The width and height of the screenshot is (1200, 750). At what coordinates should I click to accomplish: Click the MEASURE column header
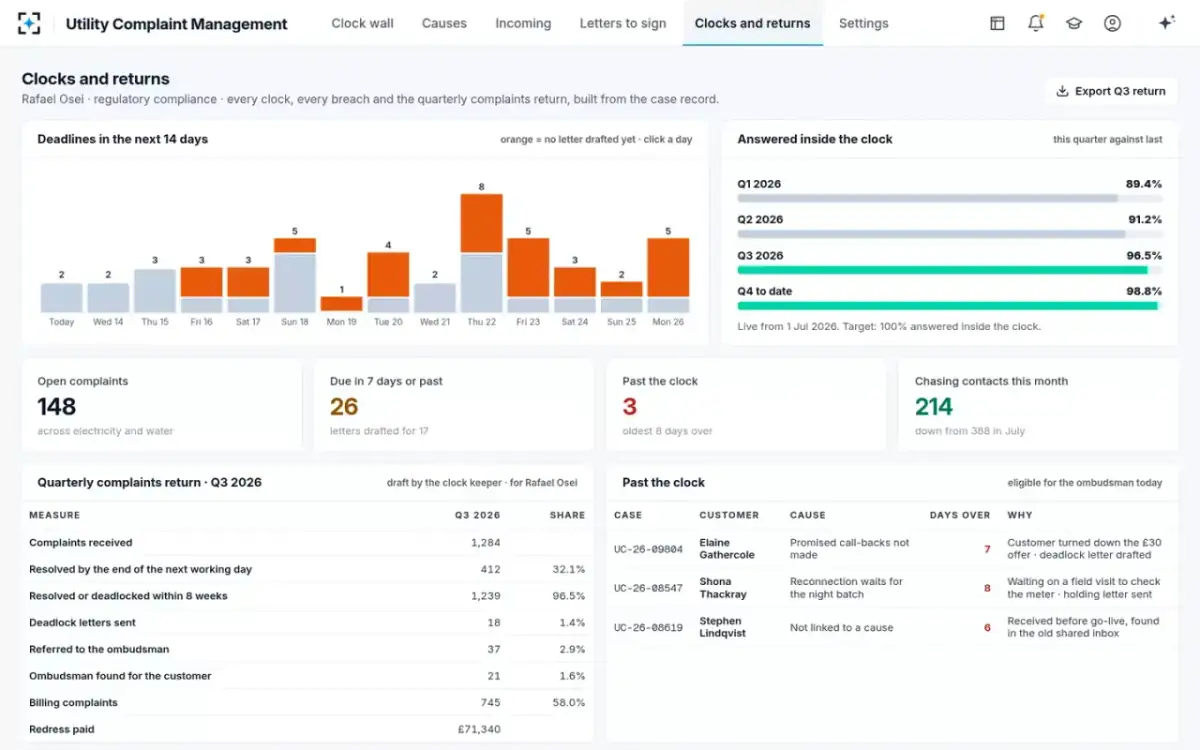pos(55,515)
